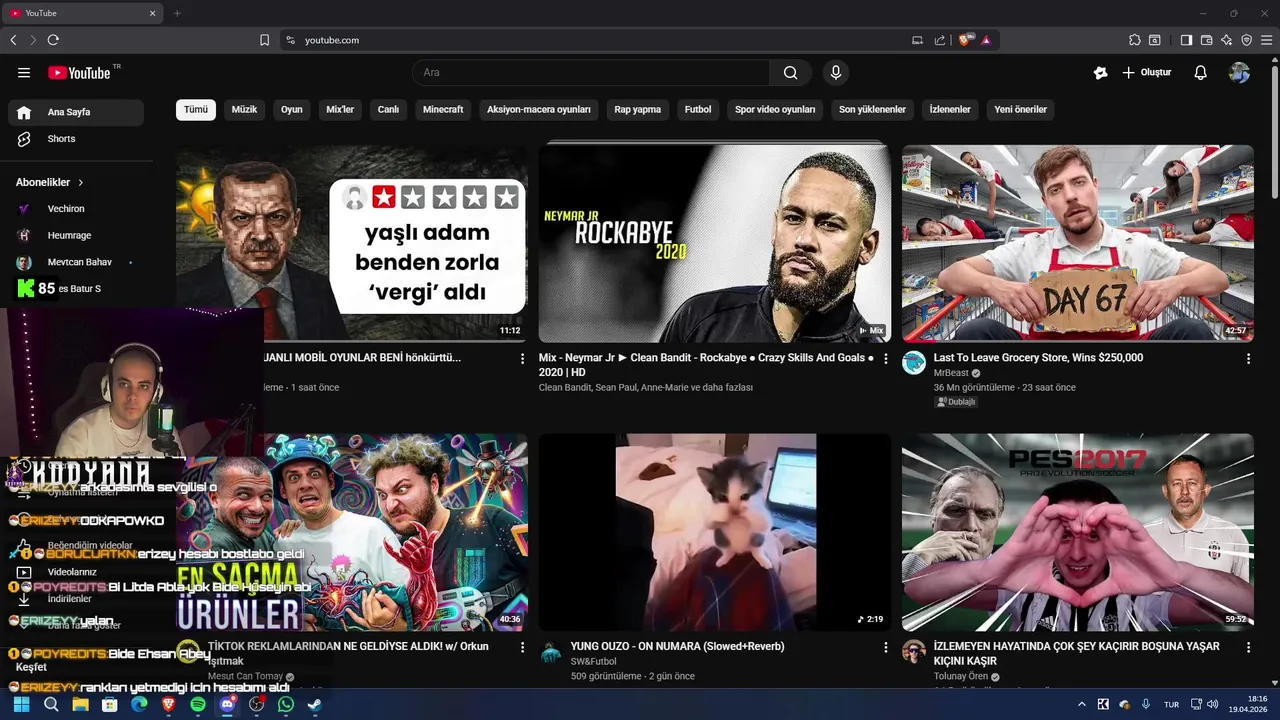Open options for YUNG OUZO video
The width and height of the screenshot is (1280, 720).
(885, 647)
